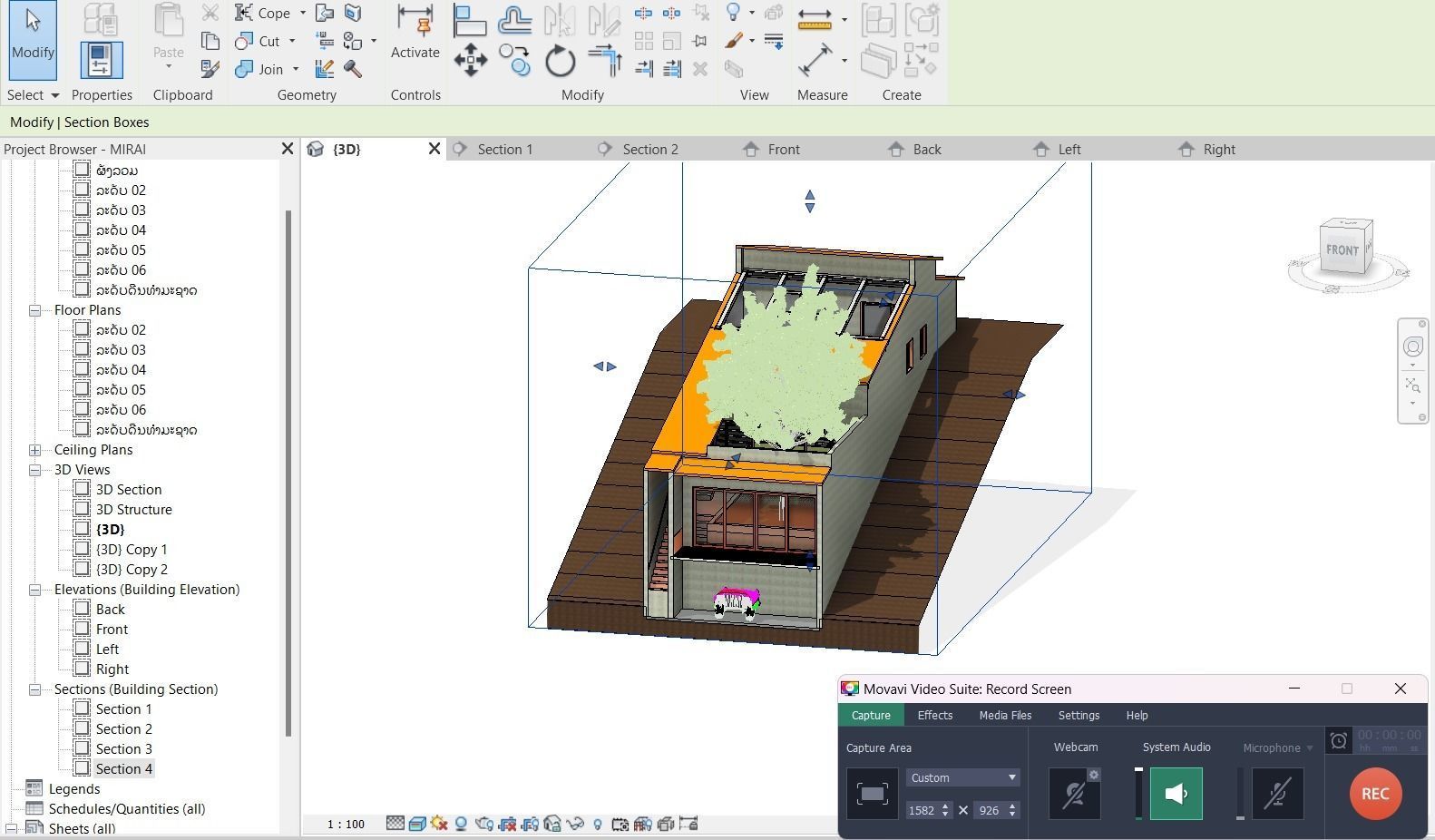Select the Paint tool hammer icon
Viewport: 1435px width, 840px height.
(x=353, y=69)
